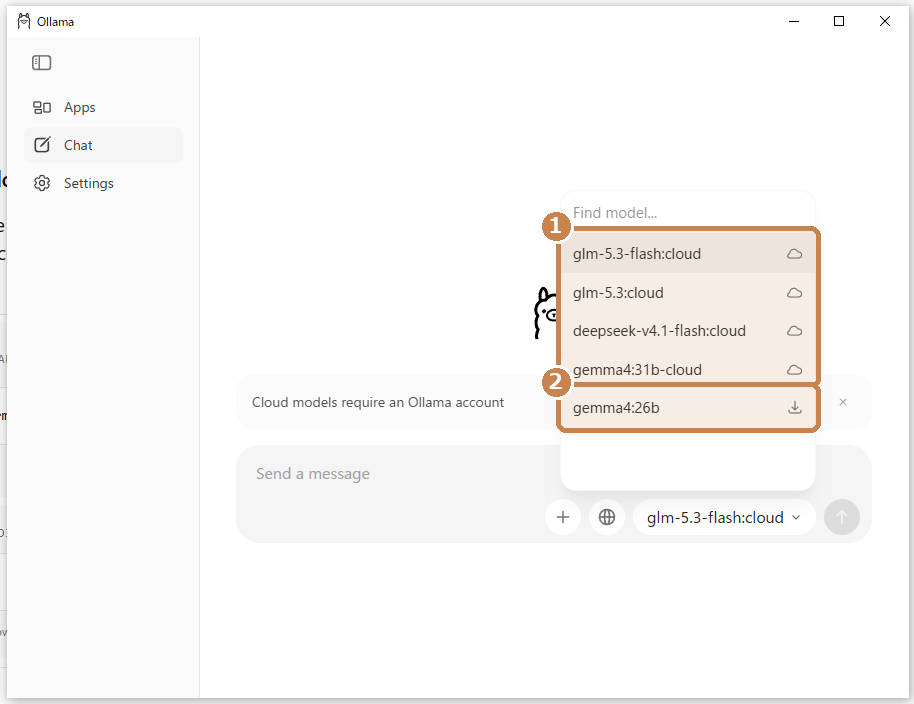Click the plus attach button
This screenshot has height=704, width=914.
click(563, 517)
